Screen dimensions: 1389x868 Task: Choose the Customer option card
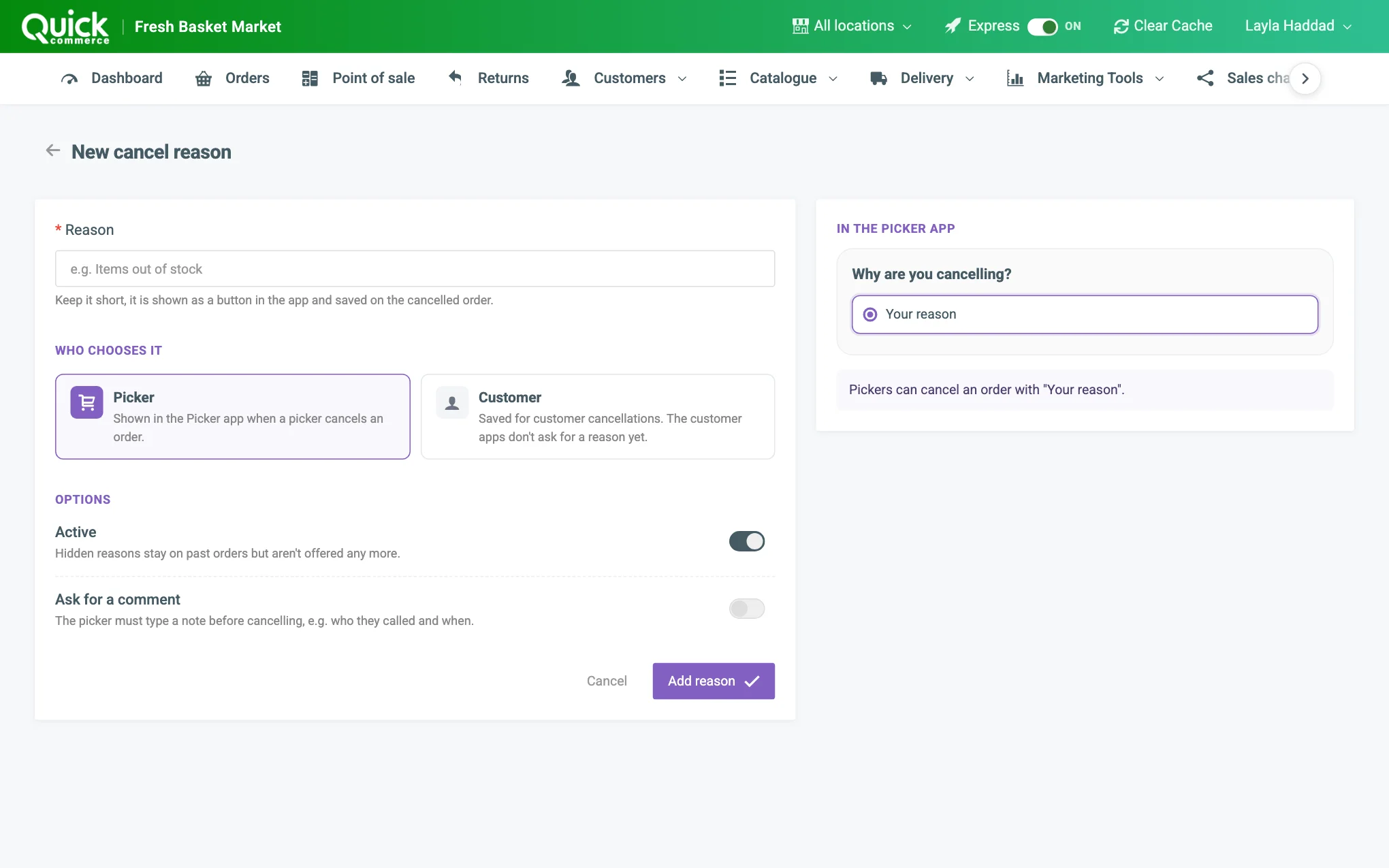click(598, 417)
